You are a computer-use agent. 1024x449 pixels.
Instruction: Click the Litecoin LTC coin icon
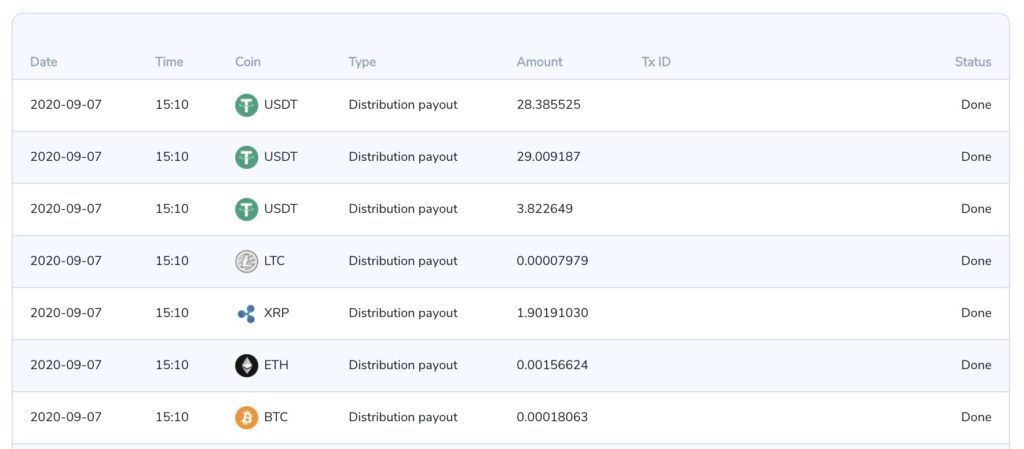[x=246, y=261]
